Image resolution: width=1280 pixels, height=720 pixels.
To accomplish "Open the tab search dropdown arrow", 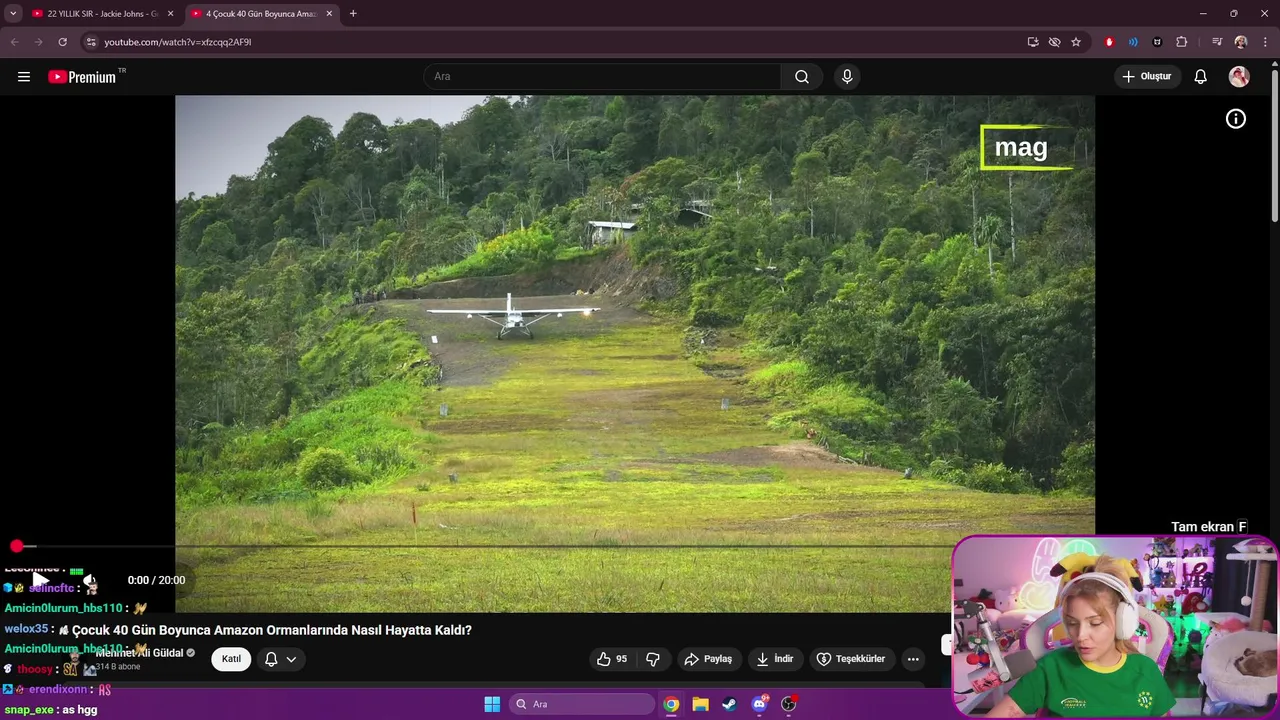I will (13, 13).
